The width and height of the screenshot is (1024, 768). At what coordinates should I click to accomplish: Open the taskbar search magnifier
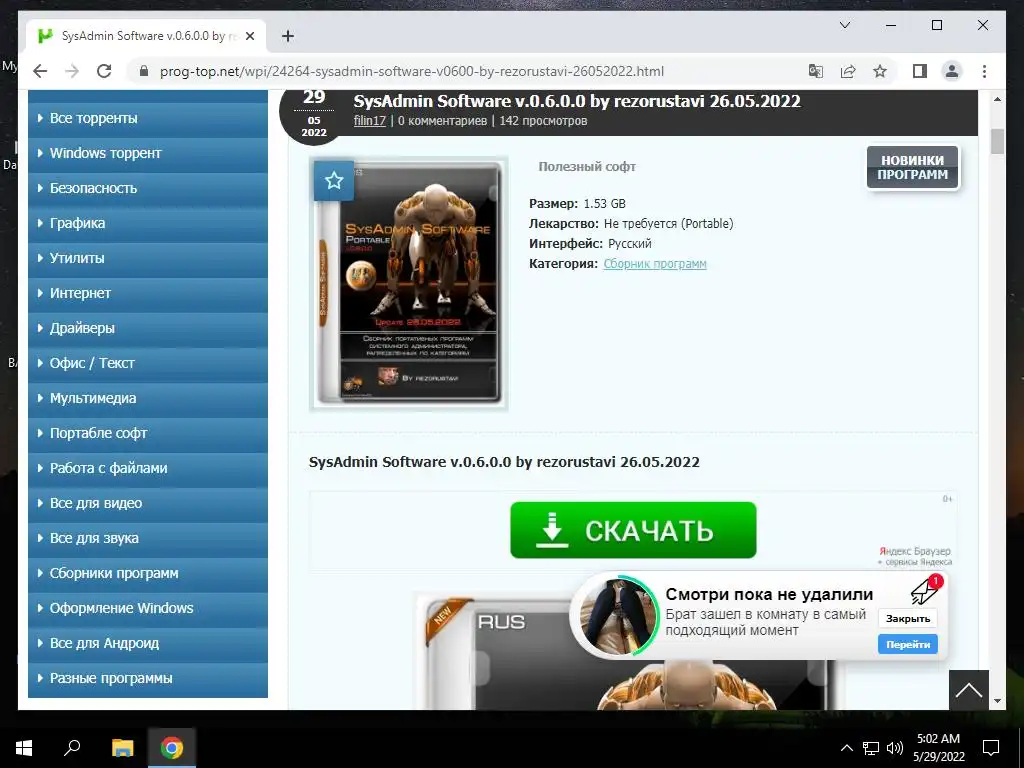(x=72, y=748)
